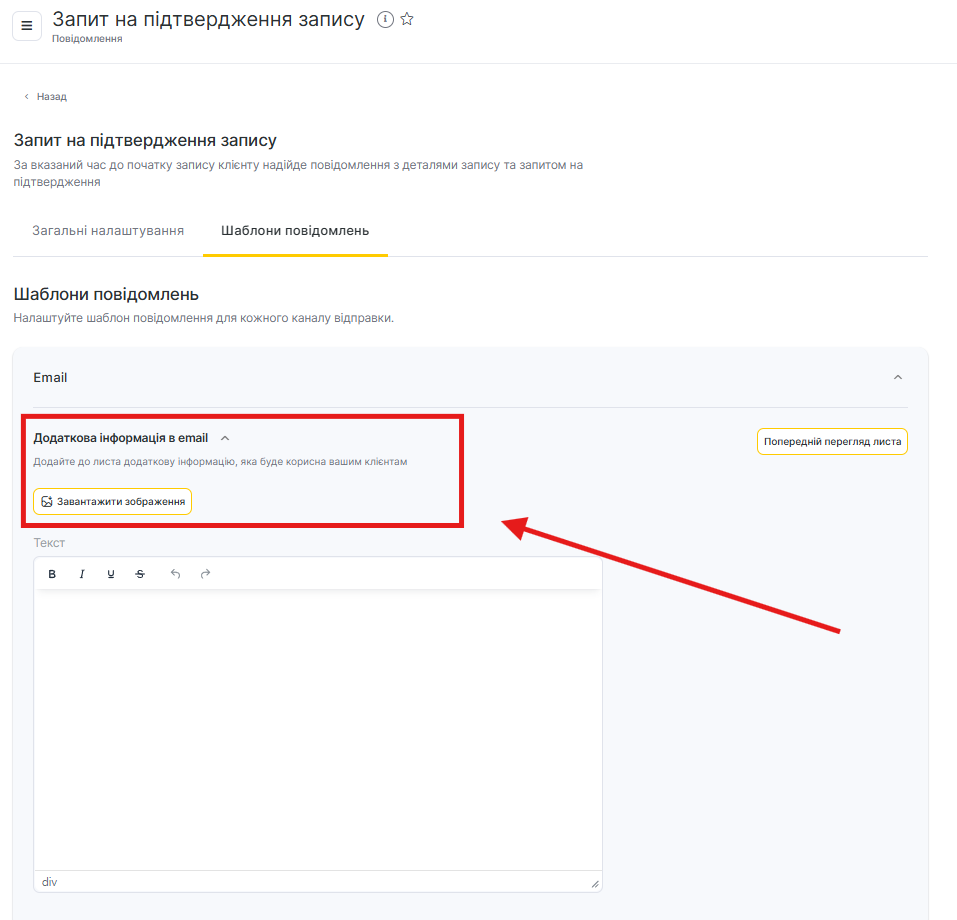Viewport: 957px width, 920px height.
Task: Collapse the Email section
Action: (898, 377)
